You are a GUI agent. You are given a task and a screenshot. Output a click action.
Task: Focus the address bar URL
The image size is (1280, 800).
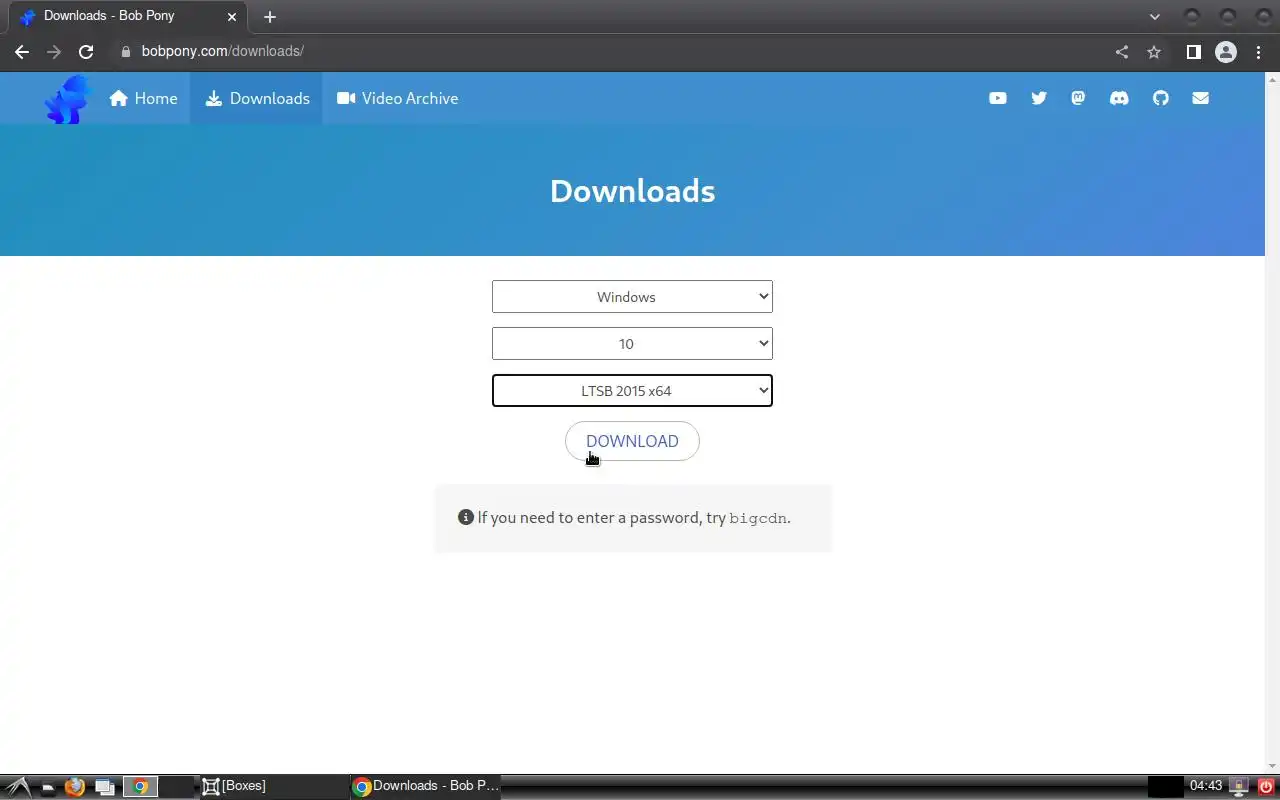tap(223, 51)
